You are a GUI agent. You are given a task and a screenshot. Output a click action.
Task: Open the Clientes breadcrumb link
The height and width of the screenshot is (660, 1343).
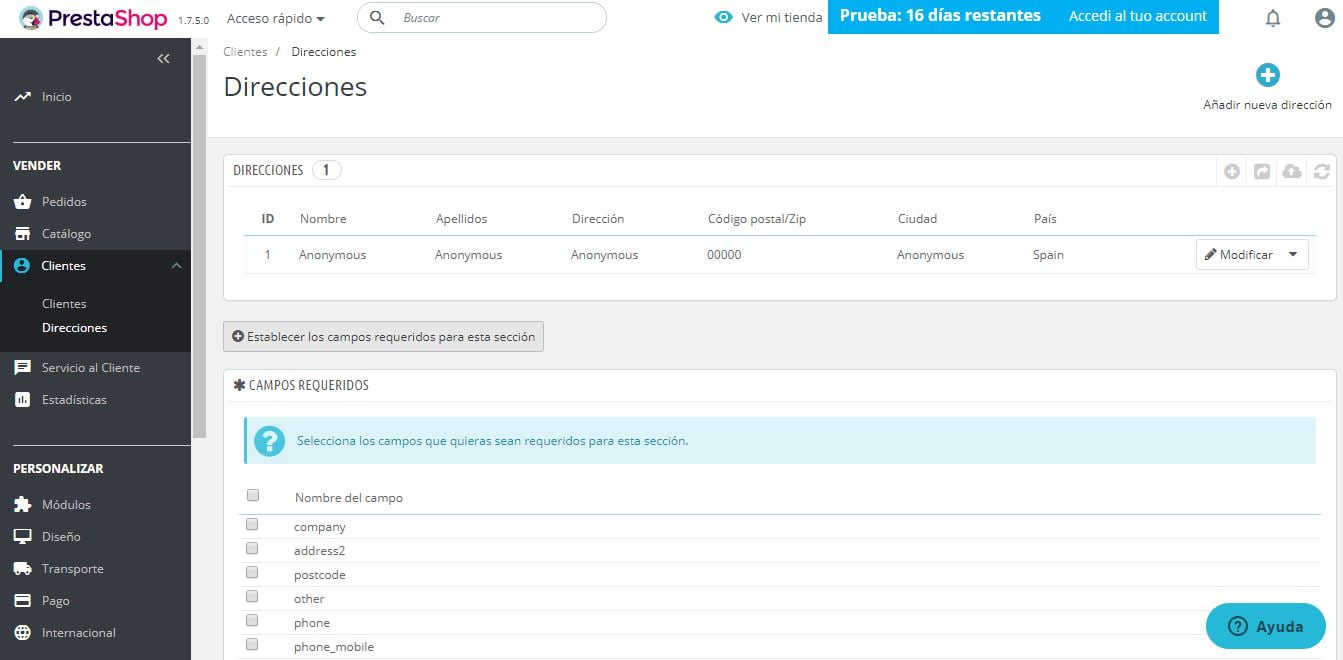245,51
